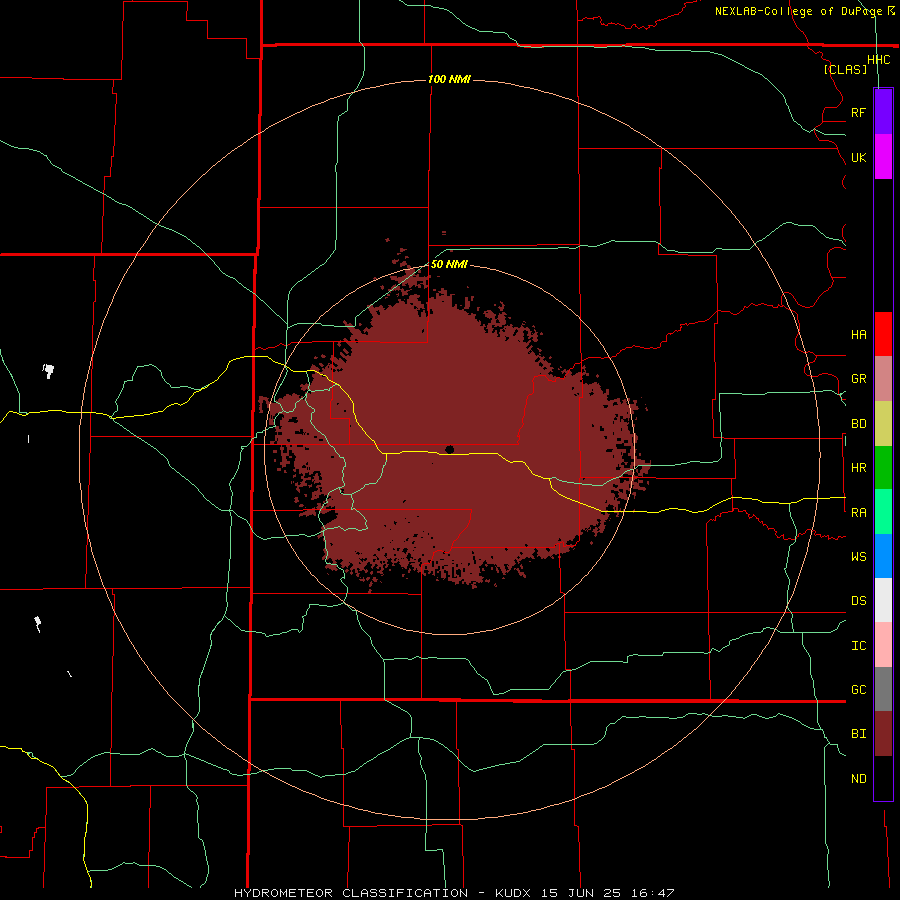Click the KUDX station identifier text
This screenshot has width=900, height=900.
coord(513,893)
